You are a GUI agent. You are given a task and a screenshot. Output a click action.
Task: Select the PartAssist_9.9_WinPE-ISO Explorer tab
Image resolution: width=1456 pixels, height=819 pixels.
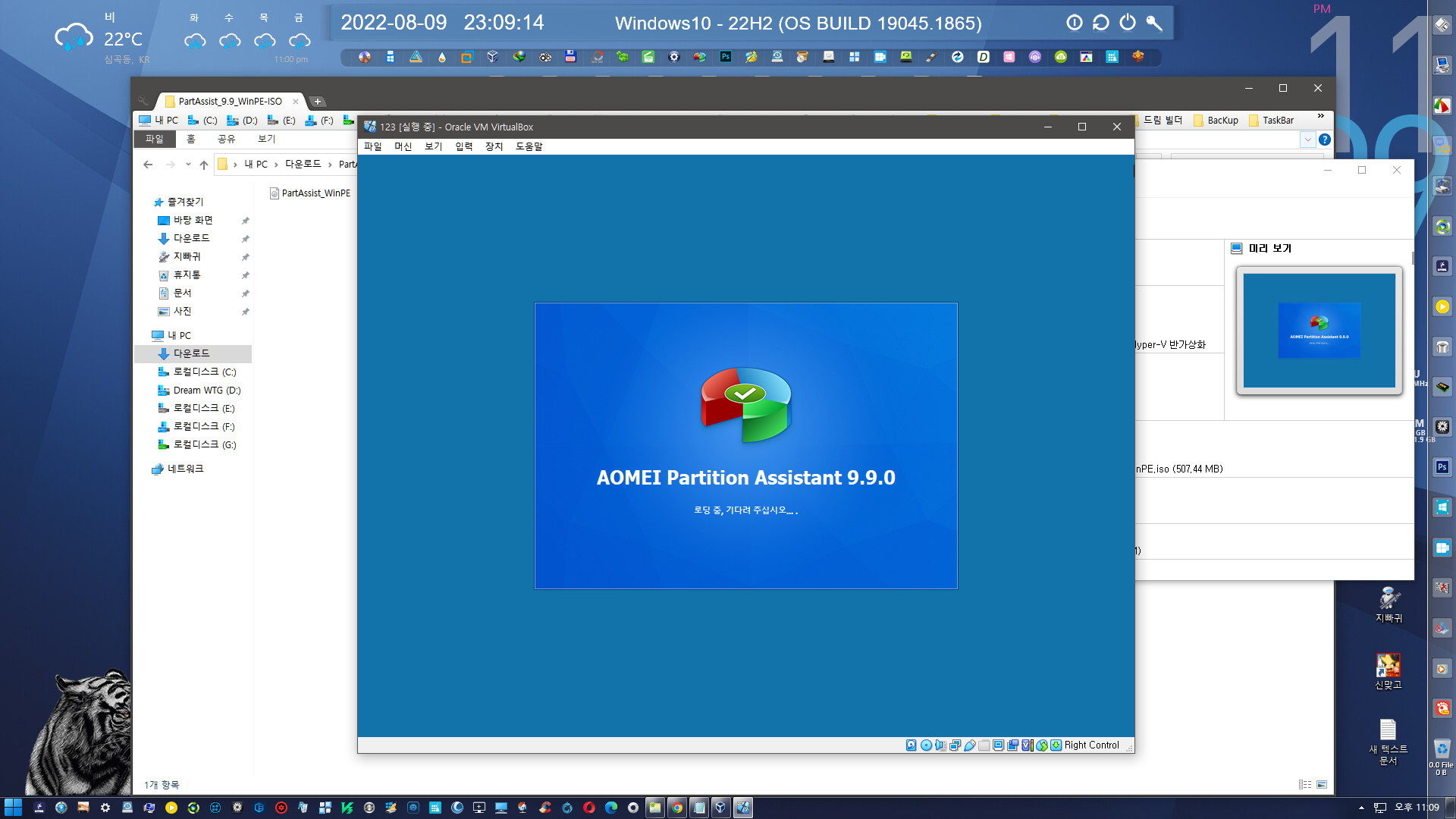click(x=230, y=101)
